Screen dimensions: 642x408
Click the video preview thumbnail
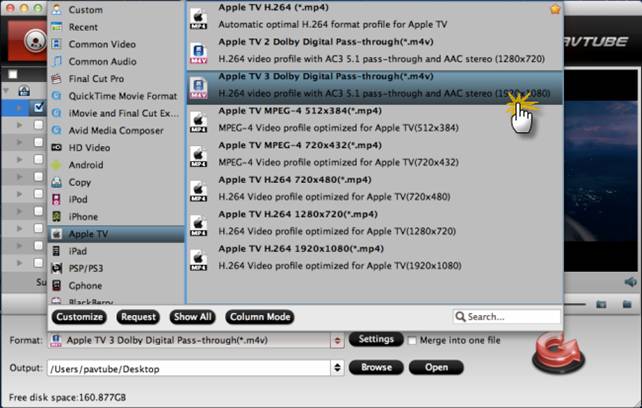pyautogui.click(x=601, y=170)
